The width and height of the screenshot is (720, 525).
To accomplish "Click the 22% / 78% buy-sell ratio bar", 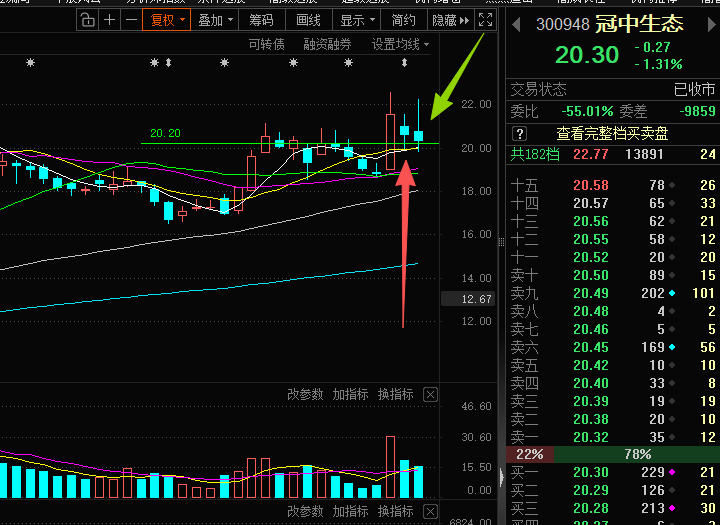I will click(613, 455).
